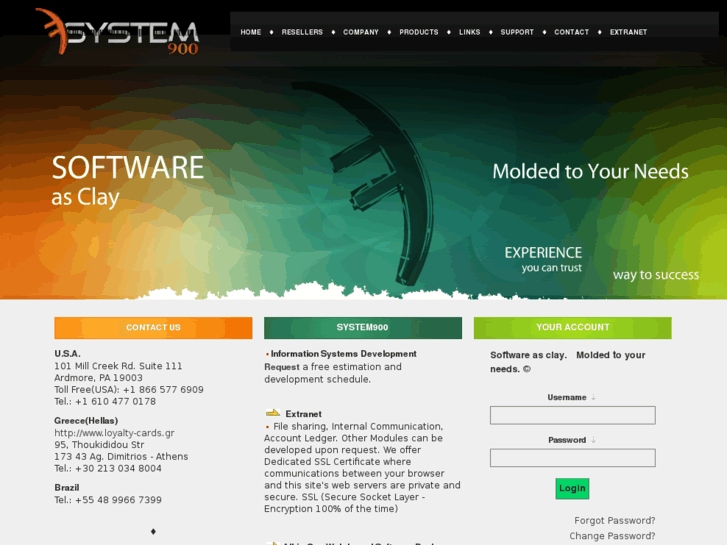Viewport: 727px width, 545px height.
Task: Click the 'Tel.: +55 48 9966 7399' line
Action: point(108,500)
